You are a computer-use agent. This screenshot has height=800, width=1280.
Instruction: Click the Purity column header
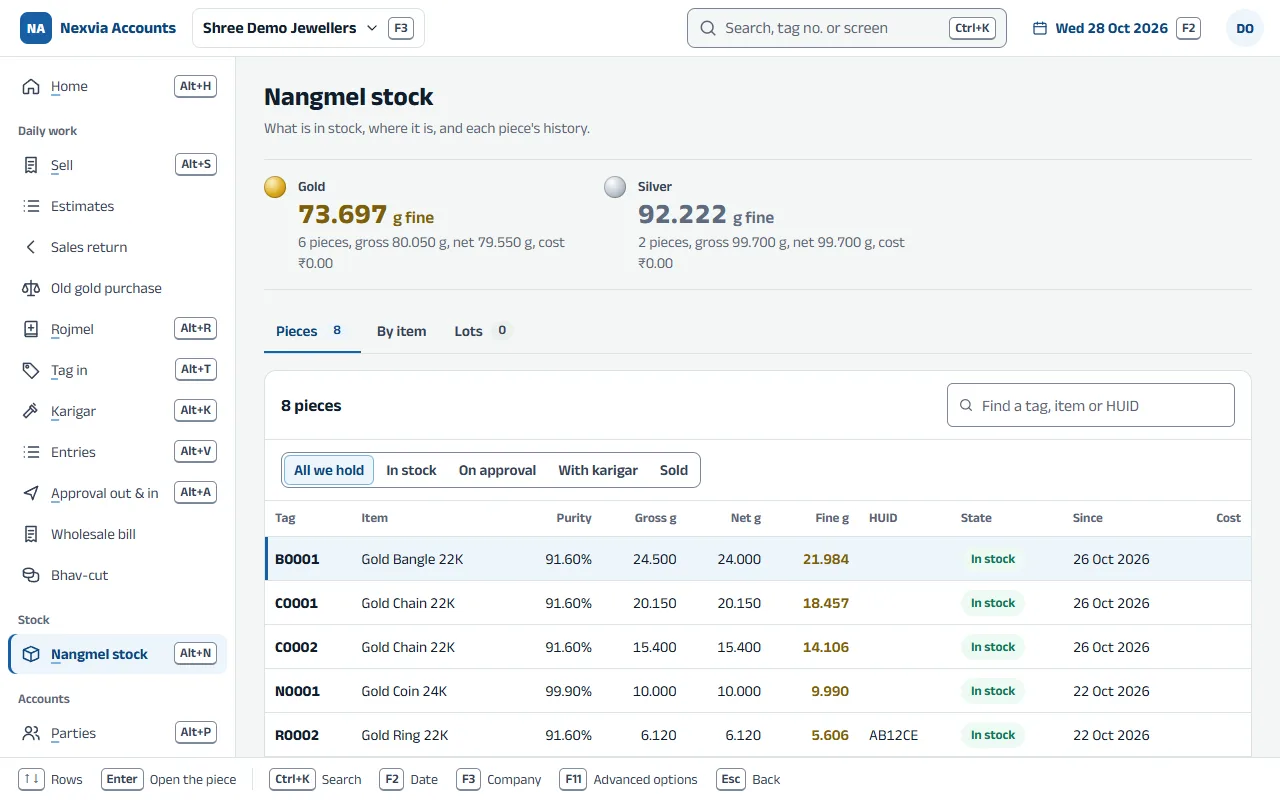coord(574,518)
